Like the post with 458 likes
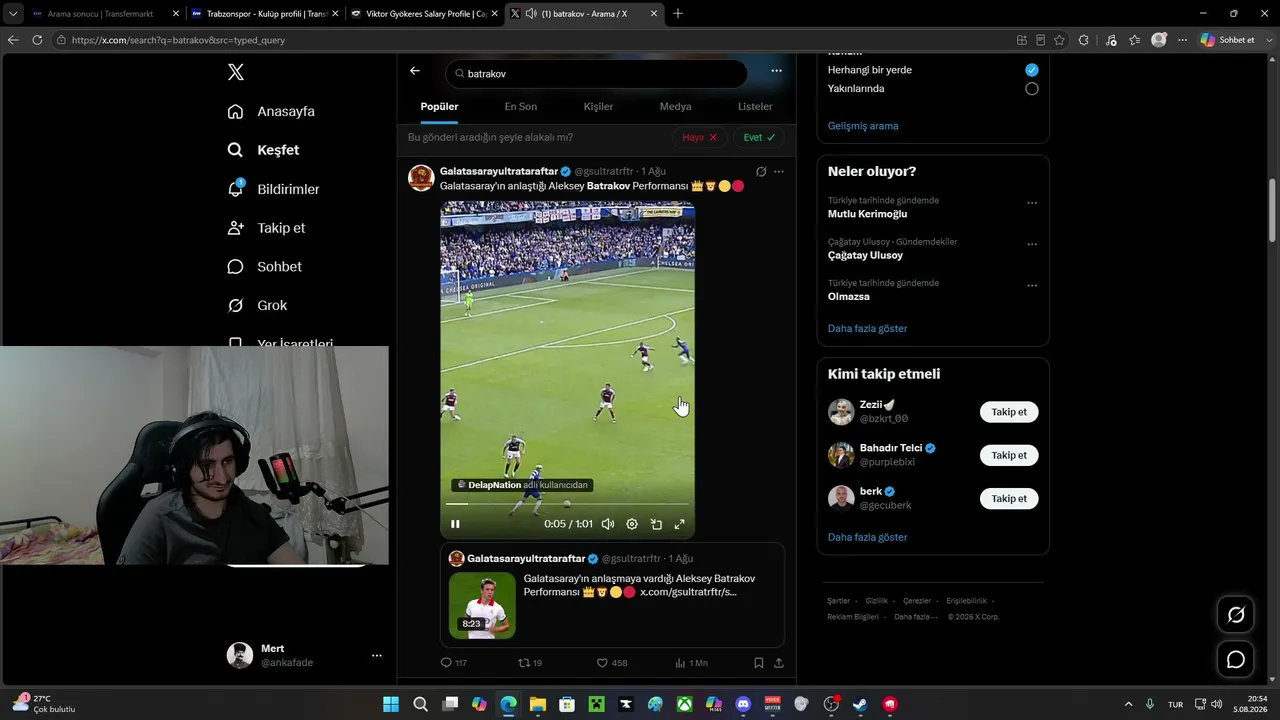This screenshot has height=720, width=1280. (612, 663)
